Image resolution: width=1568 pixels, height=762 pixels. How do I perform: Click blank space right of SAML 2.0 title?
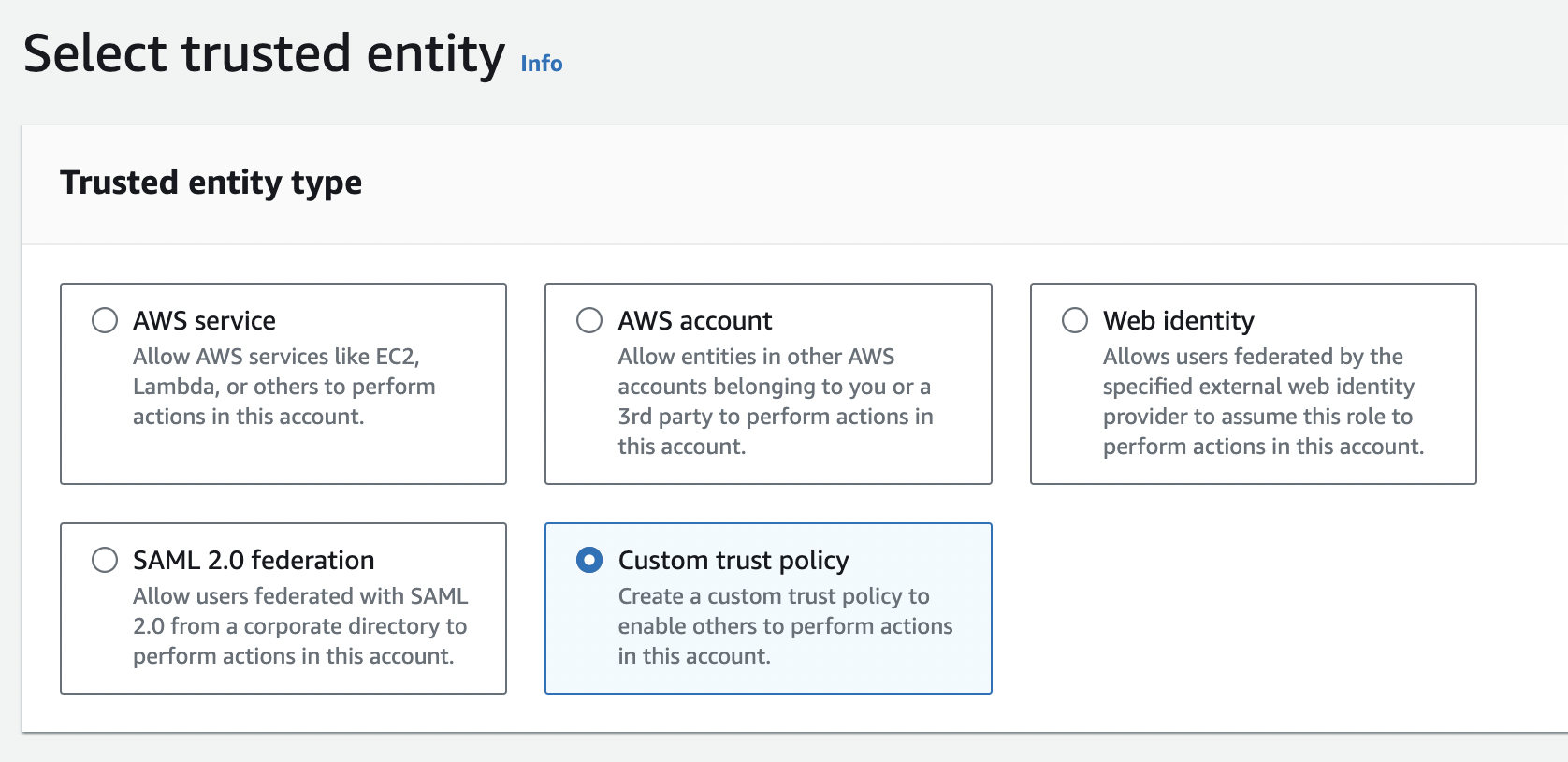pyautogui.click(x=440, y=560)
